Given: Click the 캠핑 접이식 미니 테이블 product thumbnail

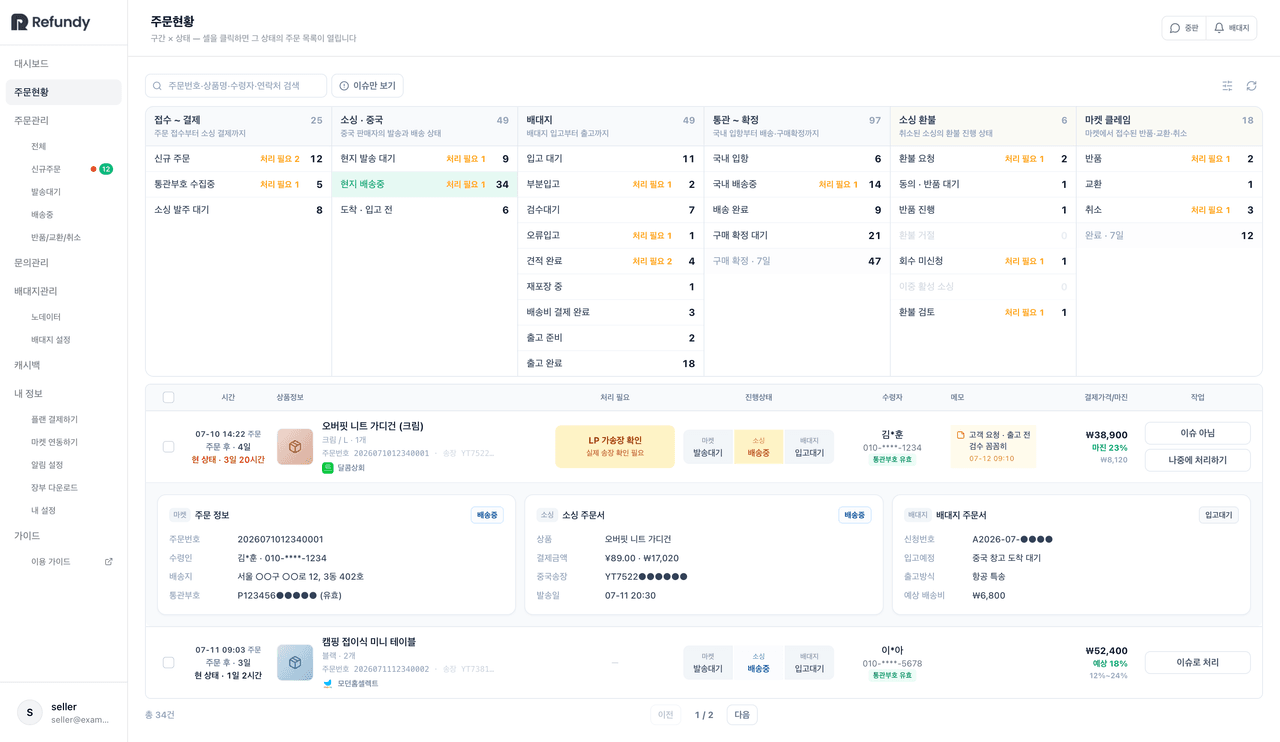Looking at the screenshot, I should (x=295, y=662).
